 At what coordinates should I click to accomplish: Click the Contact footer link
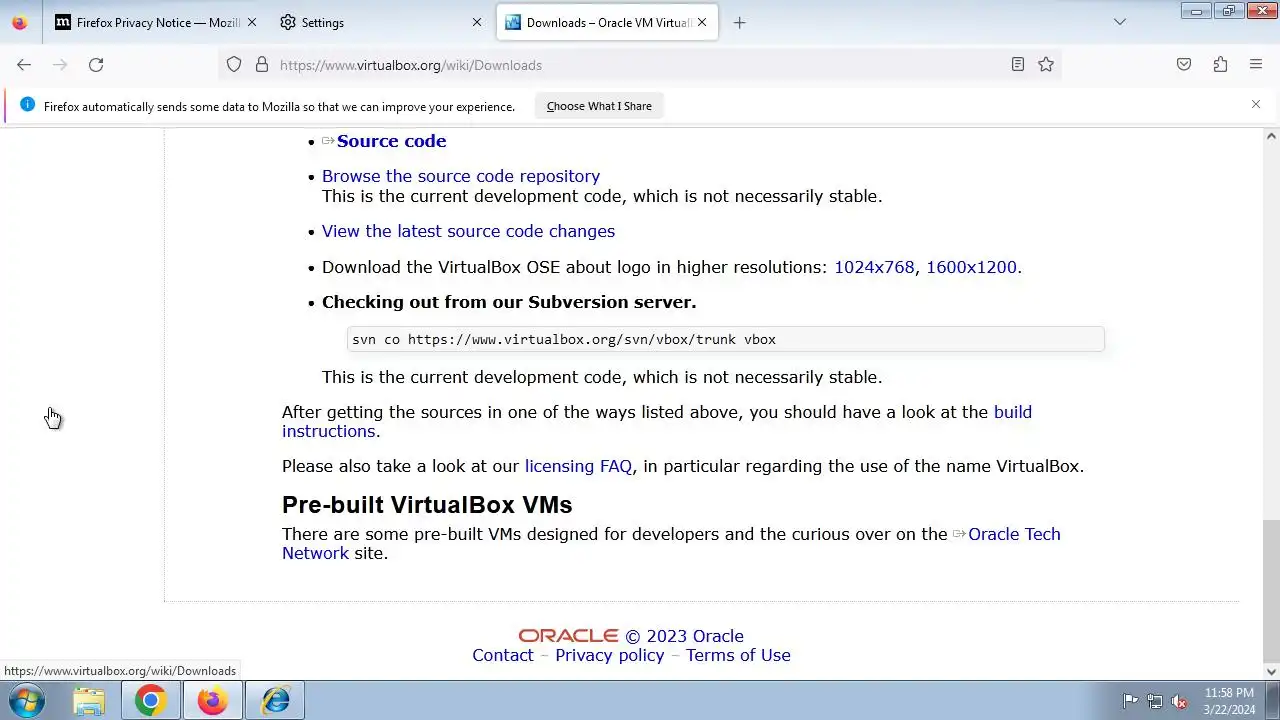[503, 655]
